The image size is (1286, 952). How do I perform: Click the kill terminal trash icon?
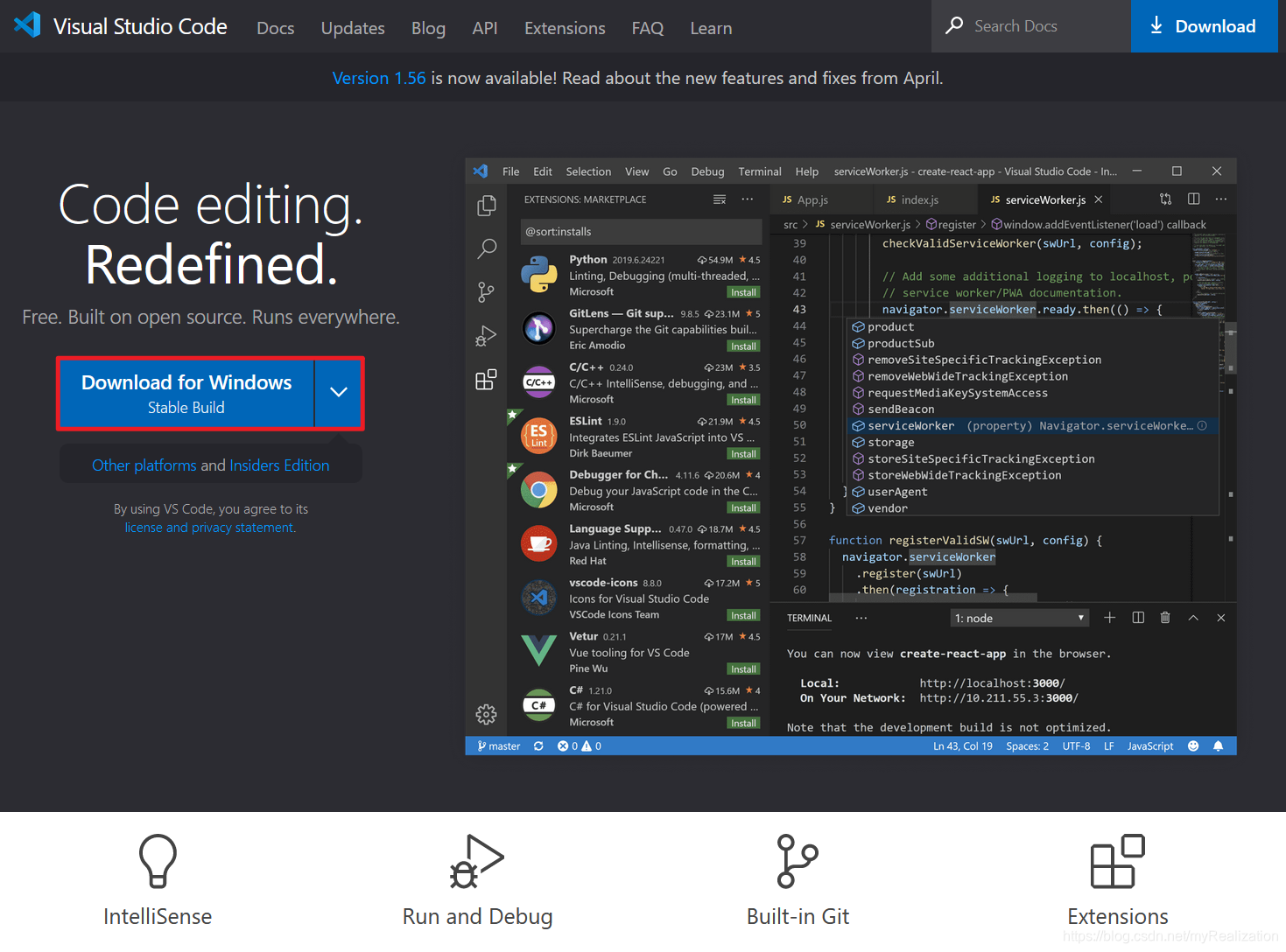(1165, 618)
